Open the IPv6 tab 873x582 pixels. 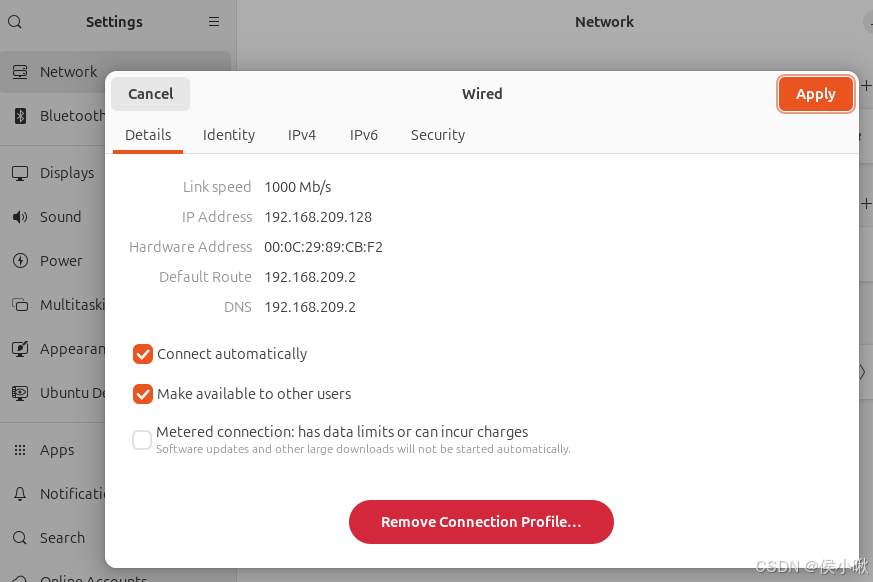pyautogui.click(x=364, y=135)
